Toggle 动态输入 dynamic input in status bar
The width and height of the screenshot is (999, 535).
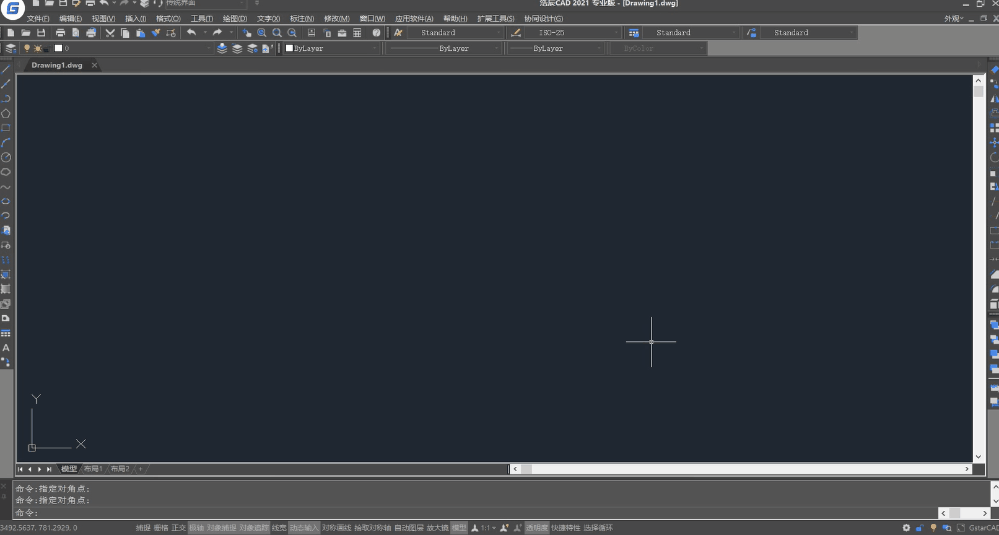pos(305,528)
